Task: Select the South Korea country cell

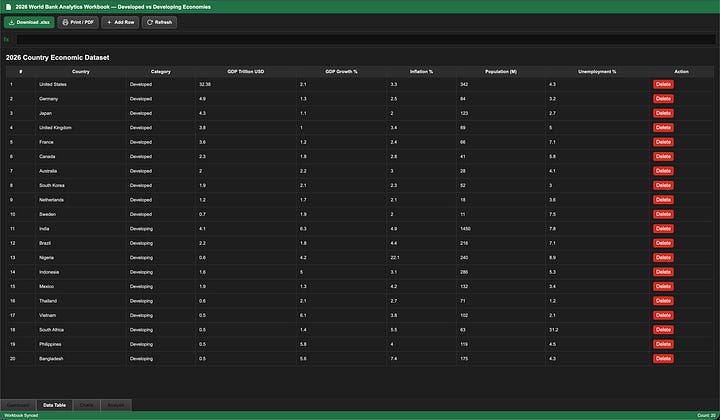Action: coord(81,185)
